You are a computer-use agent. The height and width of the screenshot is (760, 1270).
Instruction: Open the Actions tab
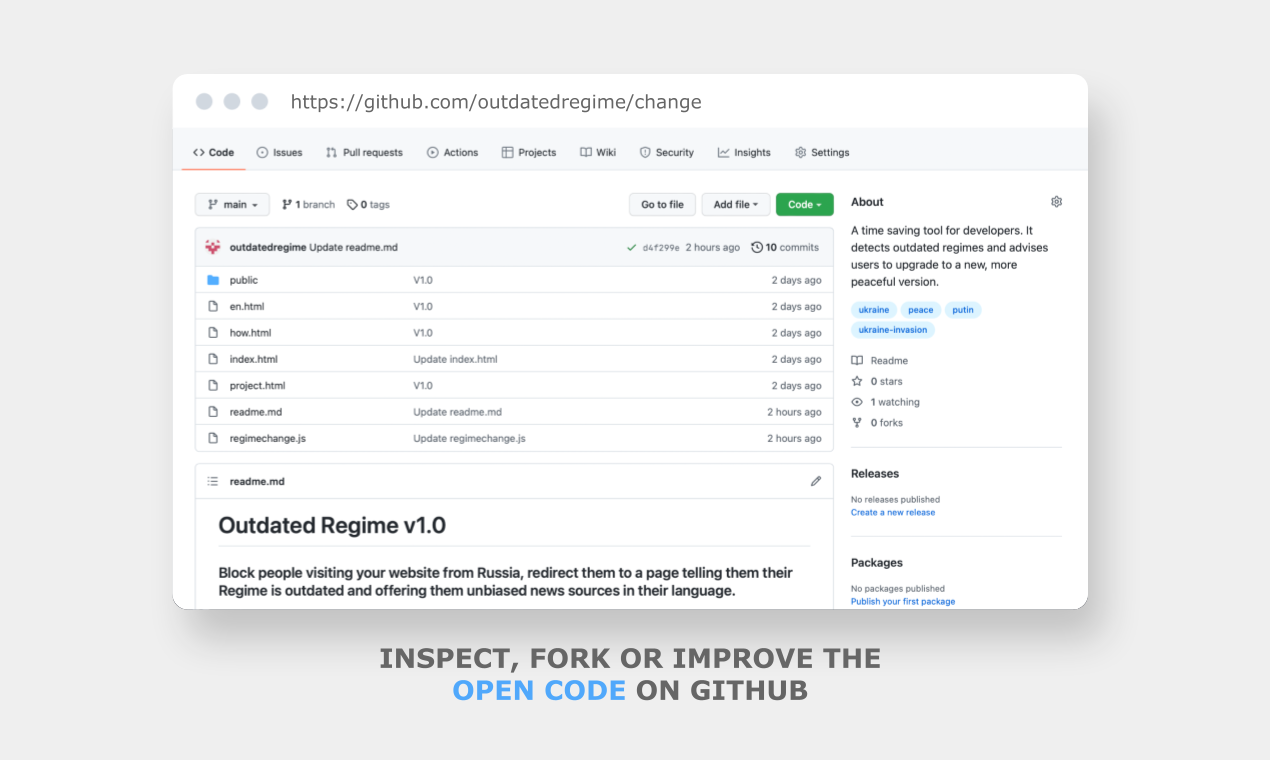click(x=452, y=152)
